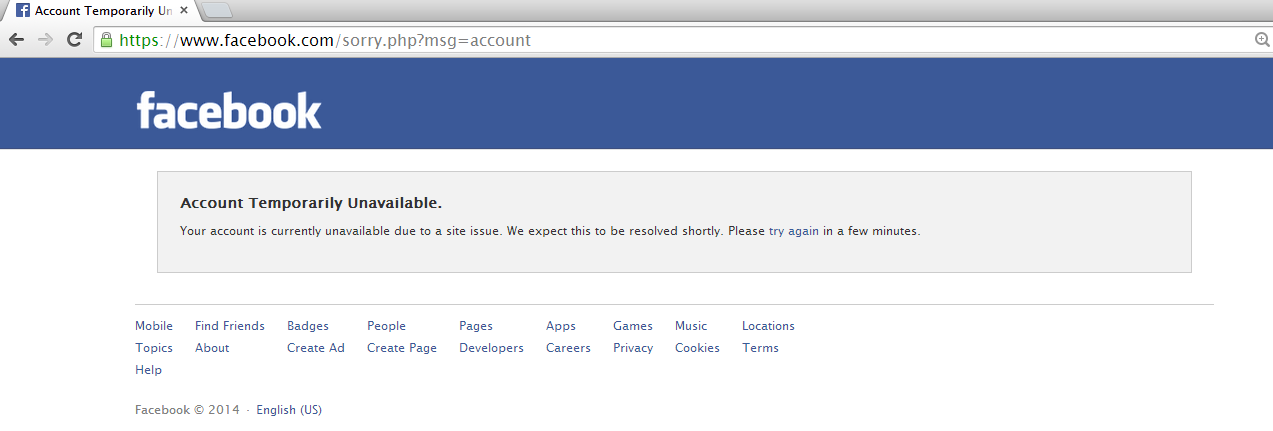This screenshot has width=1273, height=431.
Task: Click the Locations link
Action: (768, 326)
